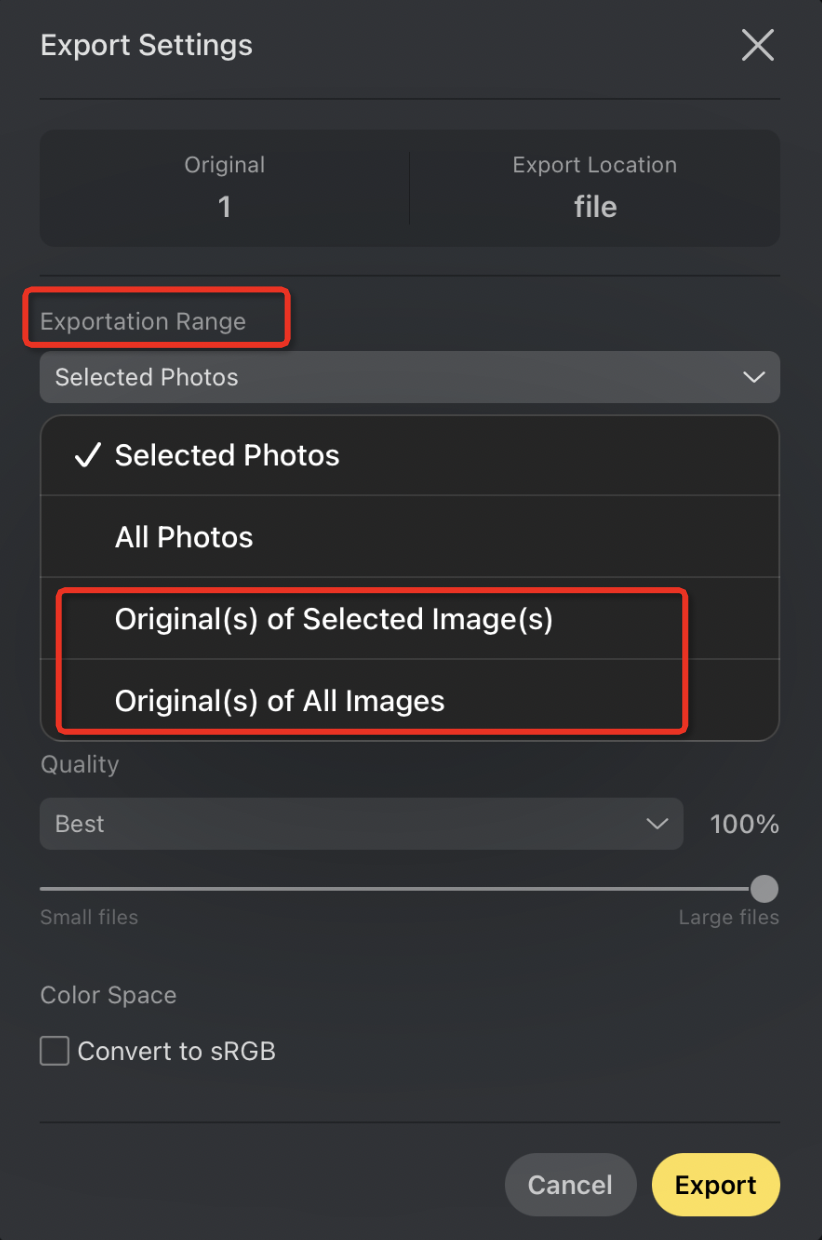The height and width of the screenshot is (1240, 822).
Task: Click the Quality dropdown chevron arrow
Action: pyautogui.click(x=657, y=824)
